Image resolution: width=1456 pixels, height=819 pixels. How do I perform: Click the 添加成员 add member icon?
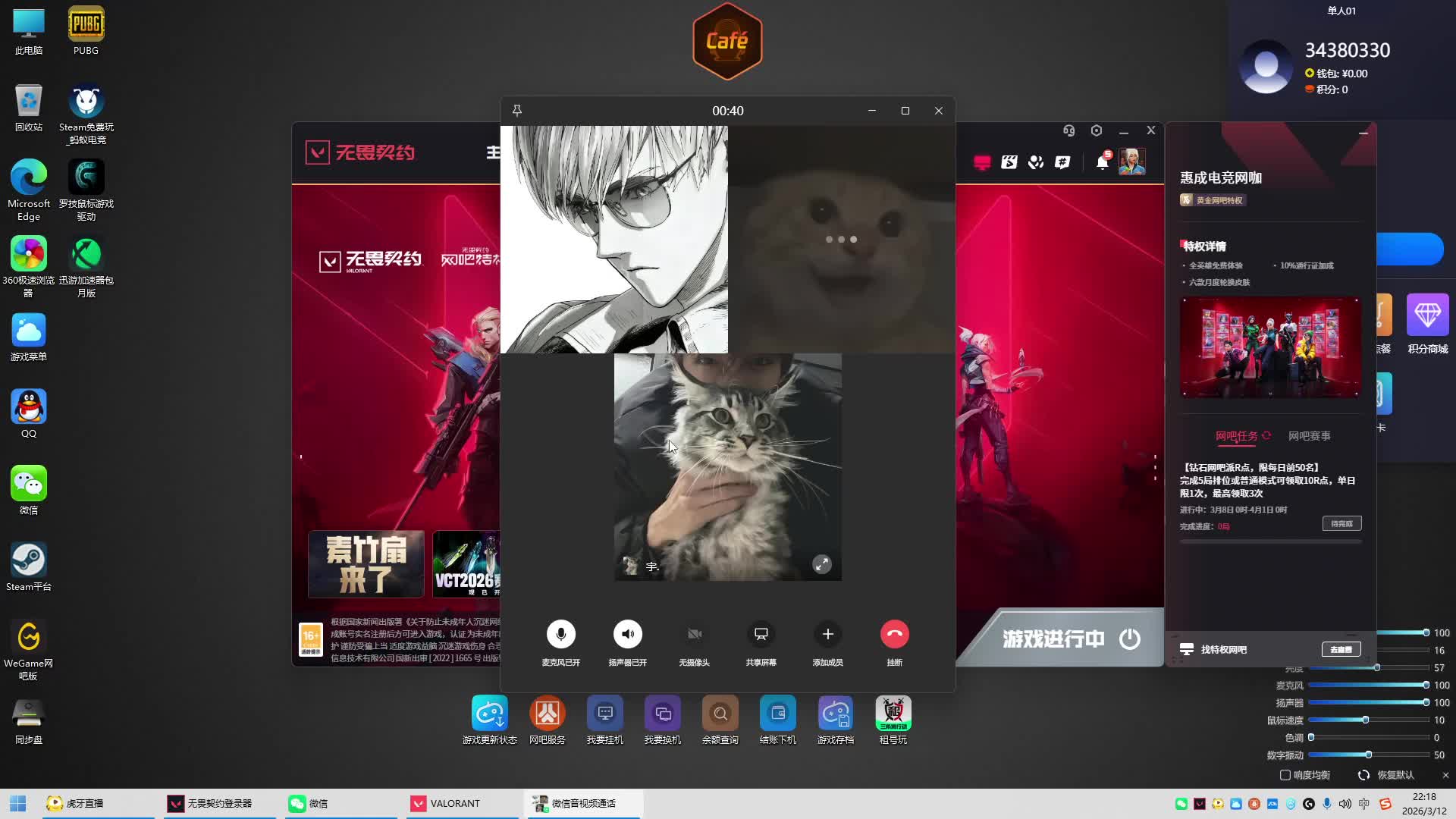point(827,634)
